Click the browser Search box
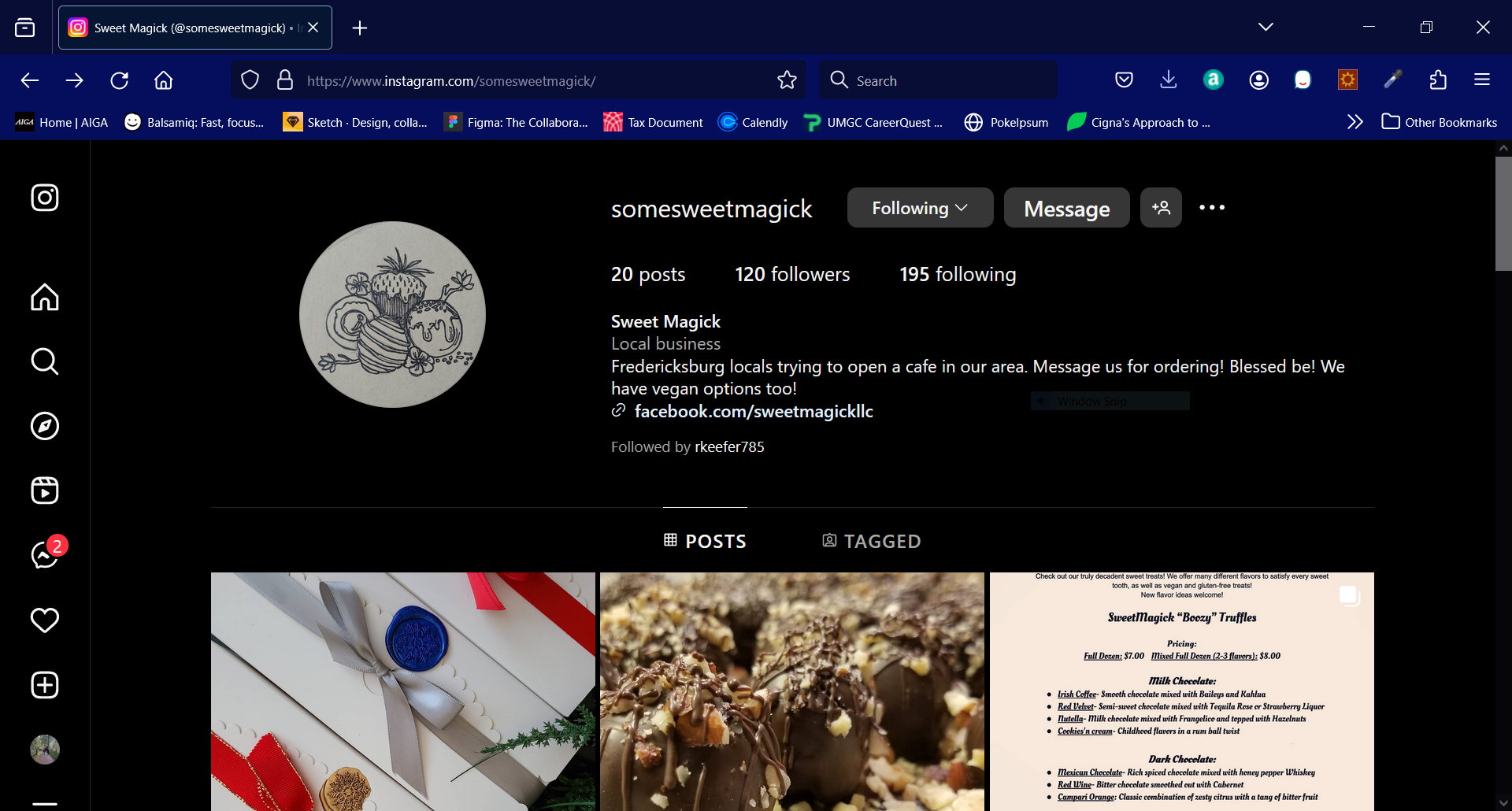 click(939, 80)
